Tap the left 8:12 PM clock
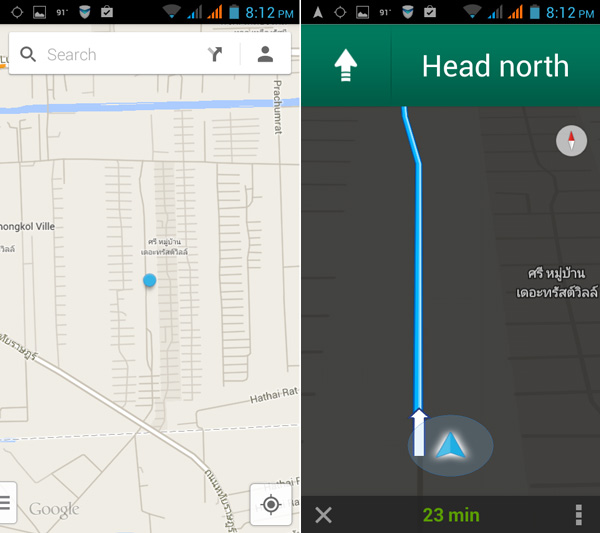Image resolution: width=600 pixels, height=533 pixels. [269, 13]
